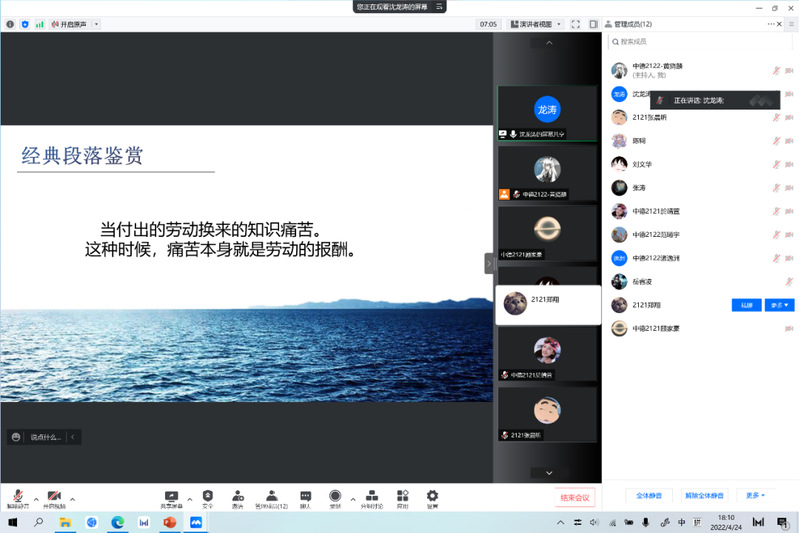
Task: Click the 解除全体静音 button
Action: click(706, 495)
